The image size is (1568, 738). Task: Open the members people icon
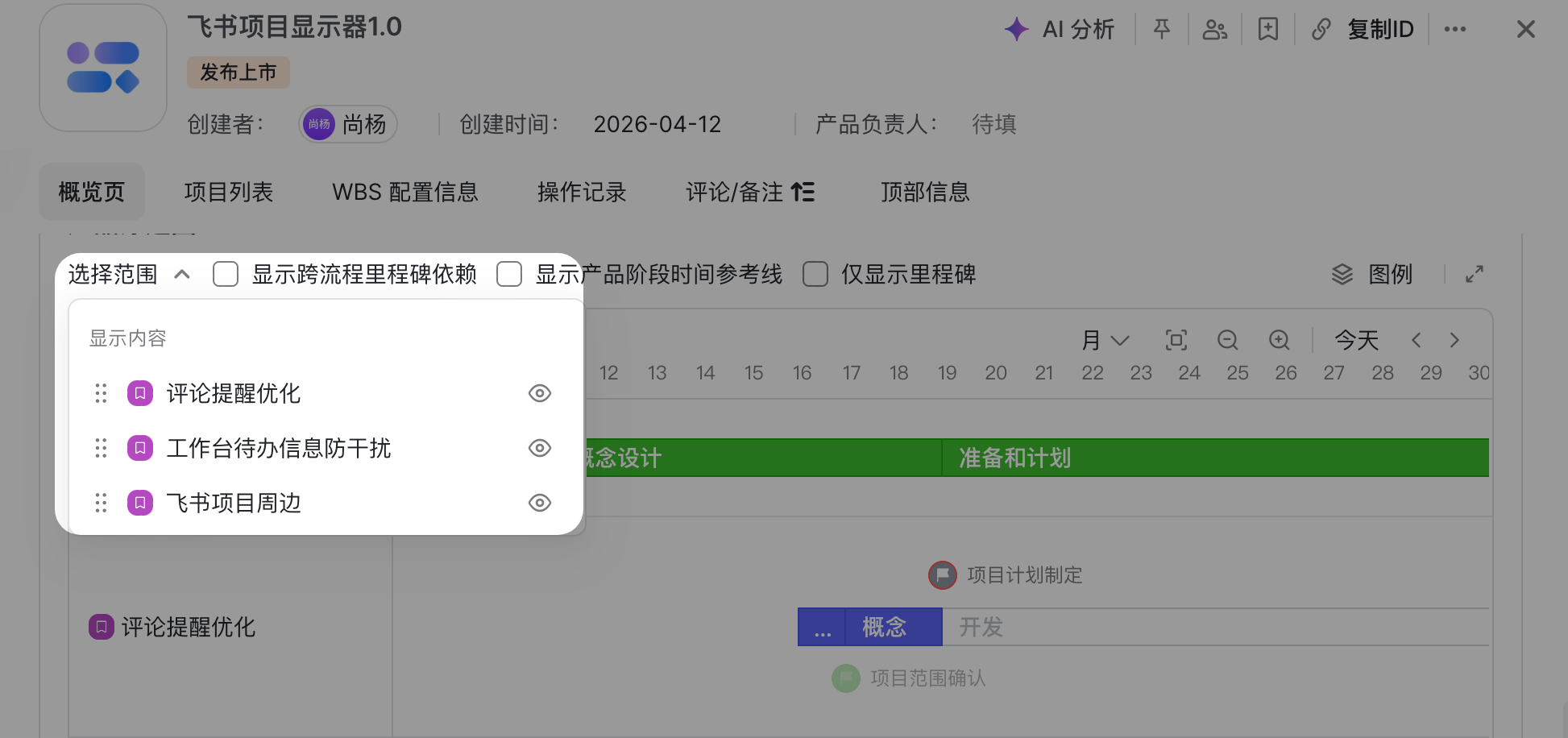[x=1214, y=30]
